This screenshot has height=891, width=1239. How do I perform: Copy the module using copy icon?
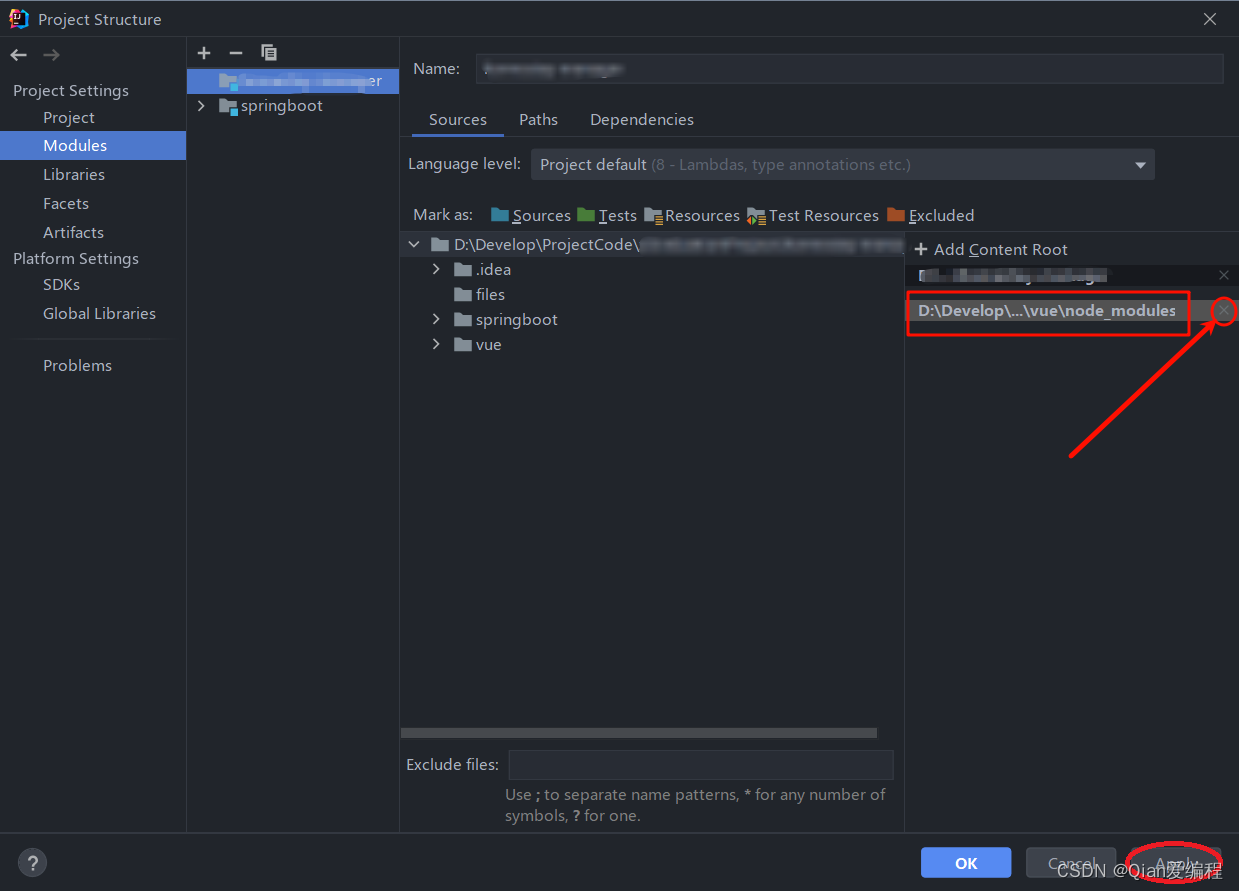point(268,52)
